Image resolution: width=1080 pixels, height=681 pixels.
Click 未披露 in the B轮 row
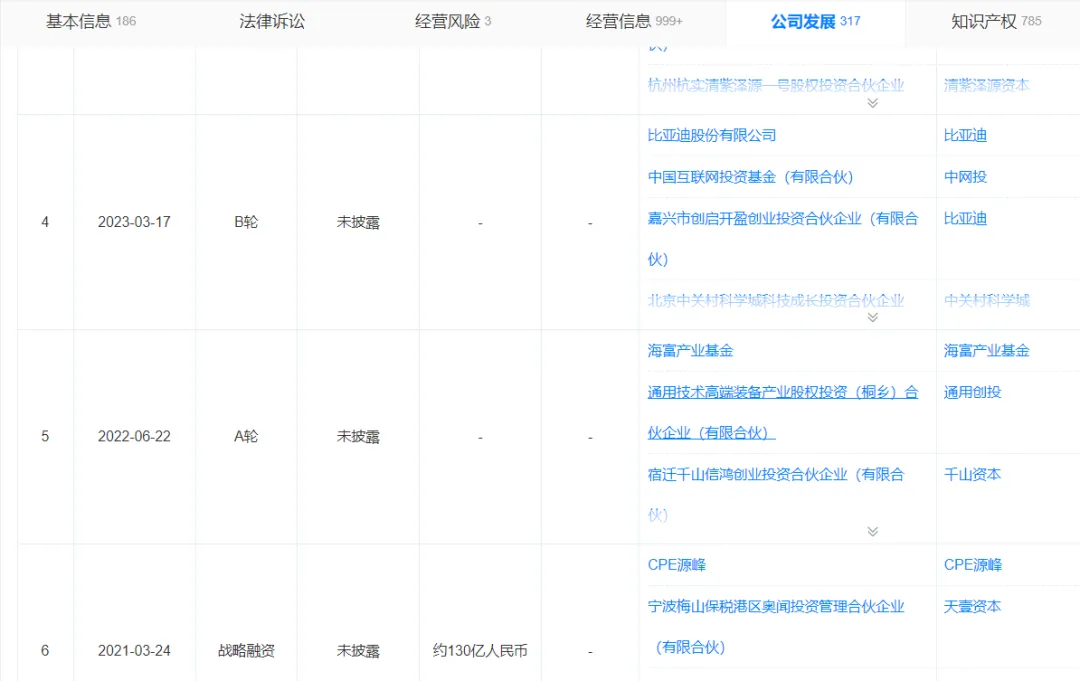pos(358,222)
